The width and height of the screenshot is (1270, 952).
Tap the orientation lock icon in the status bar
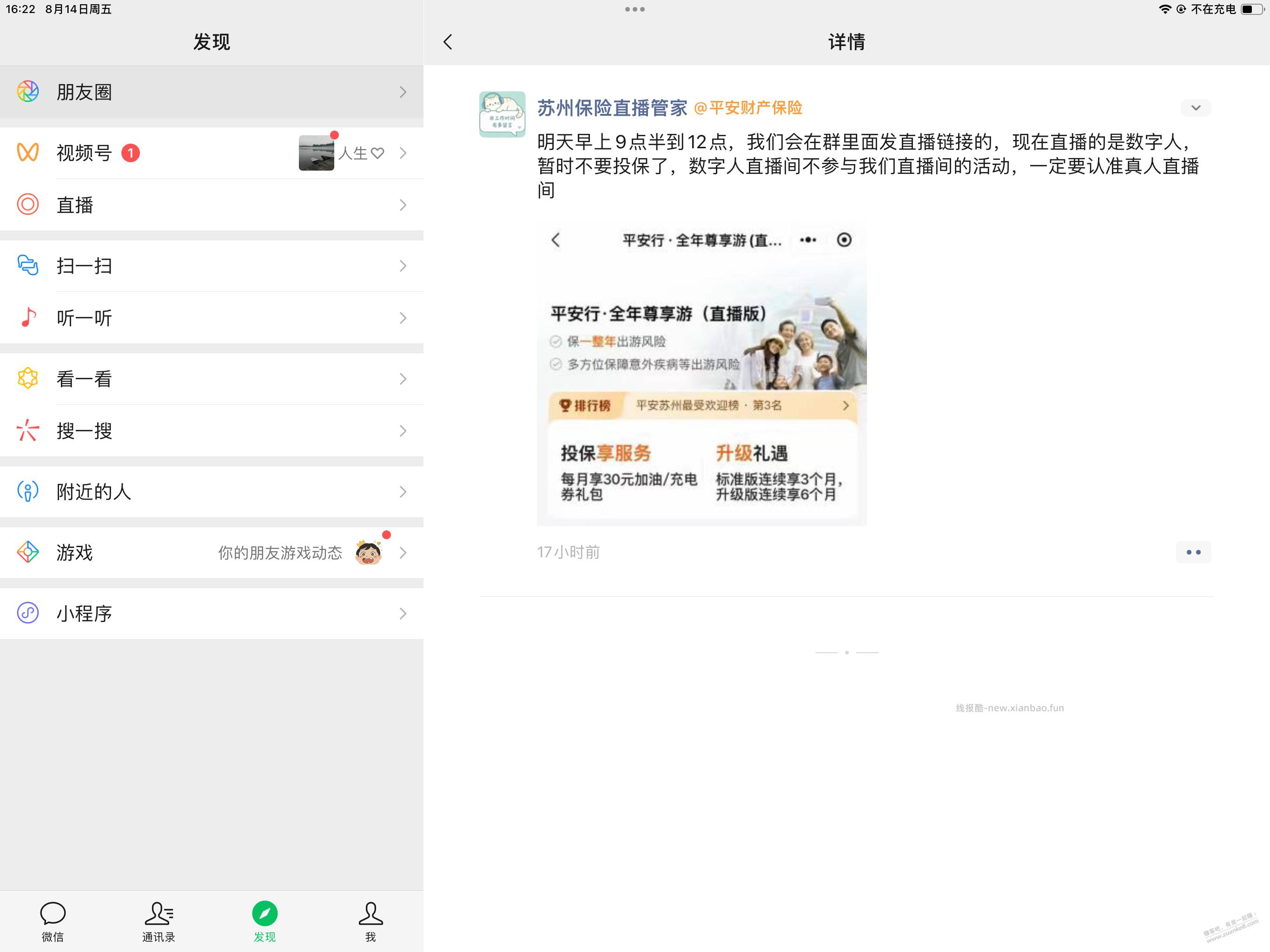tap(1181, 9)
